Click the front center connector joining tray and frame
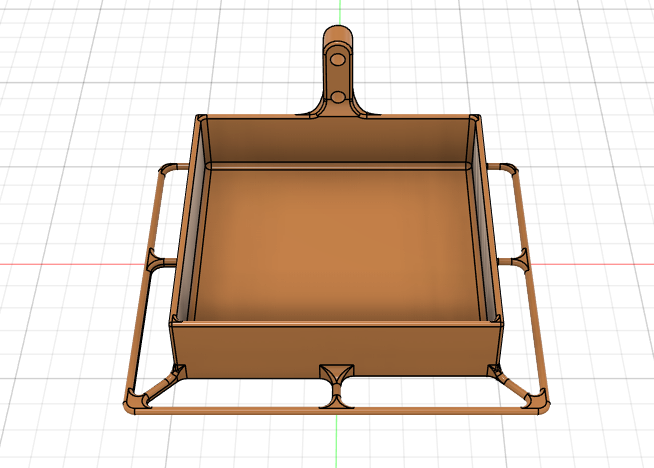654x468 pixels. (x=337, y=386)
